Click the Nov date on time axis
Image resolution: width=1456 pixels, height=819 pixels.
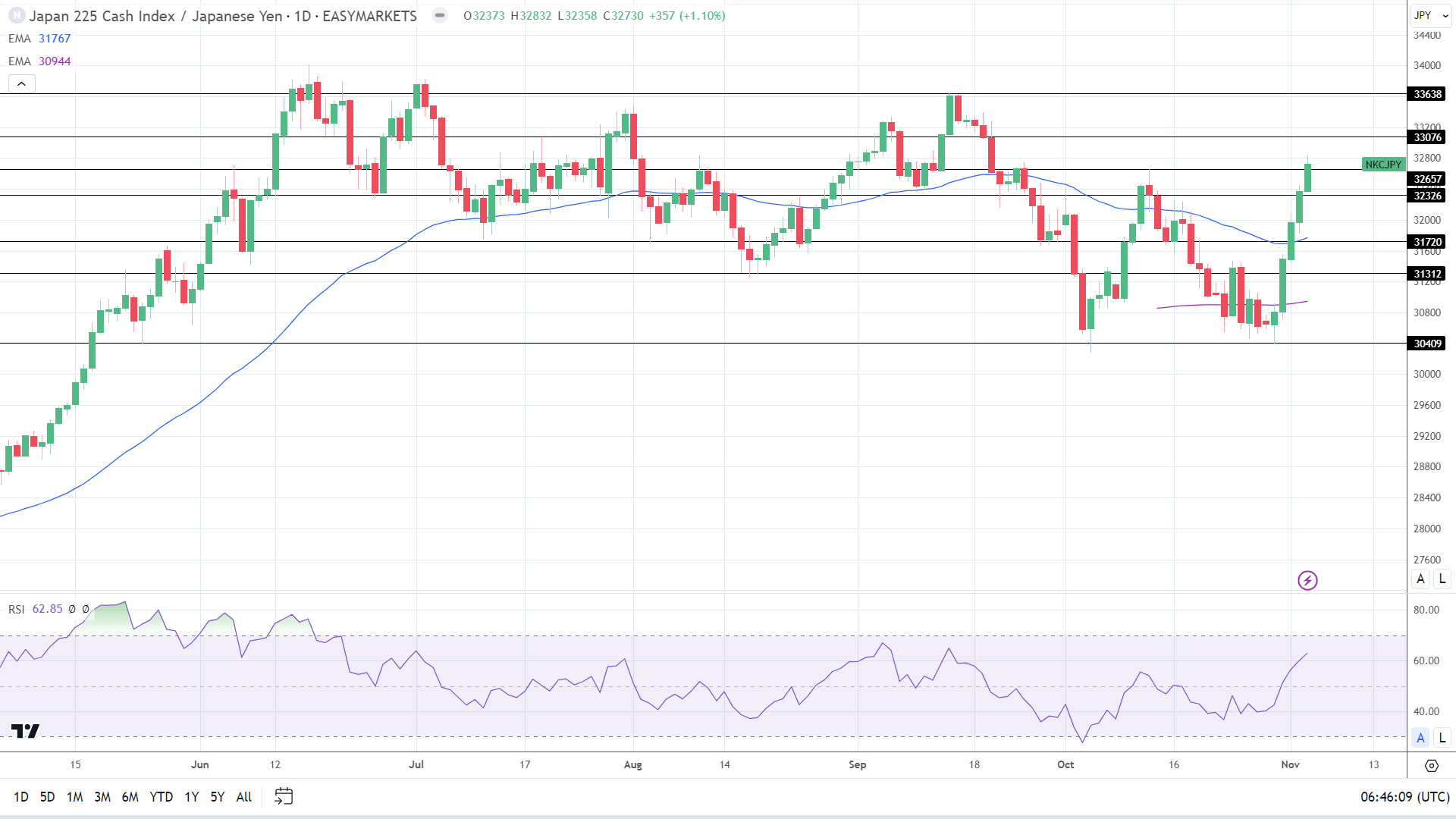pyautogui.click(x=1291, y=764)
